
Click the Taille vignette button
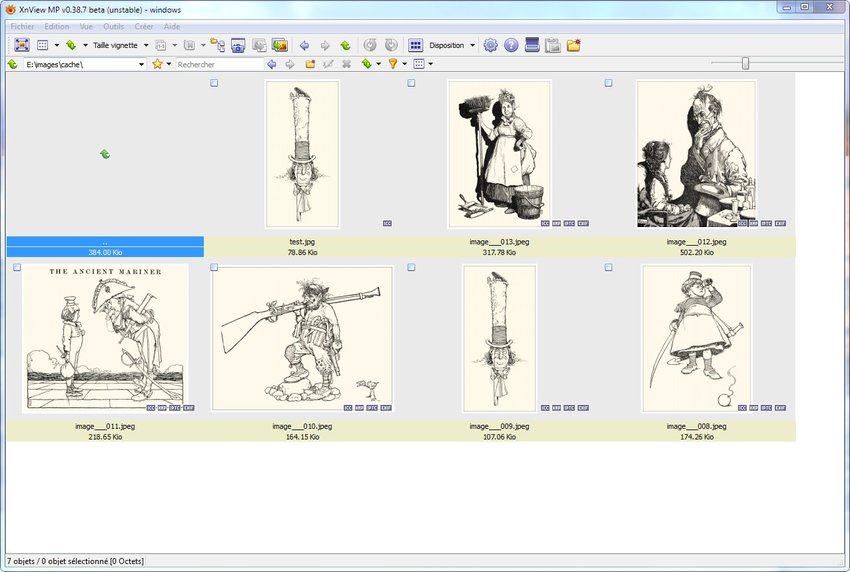coord(115,46)
